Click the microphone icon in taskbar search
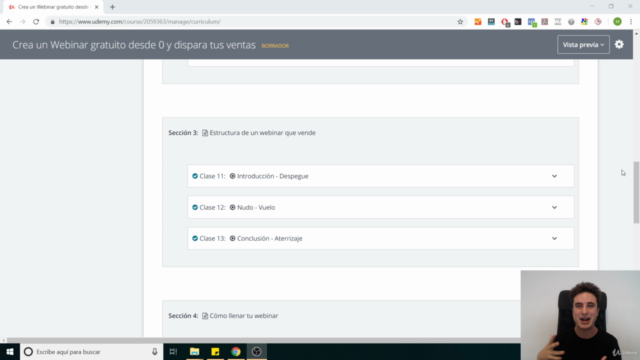640x360 pixels. coord(155,351)
